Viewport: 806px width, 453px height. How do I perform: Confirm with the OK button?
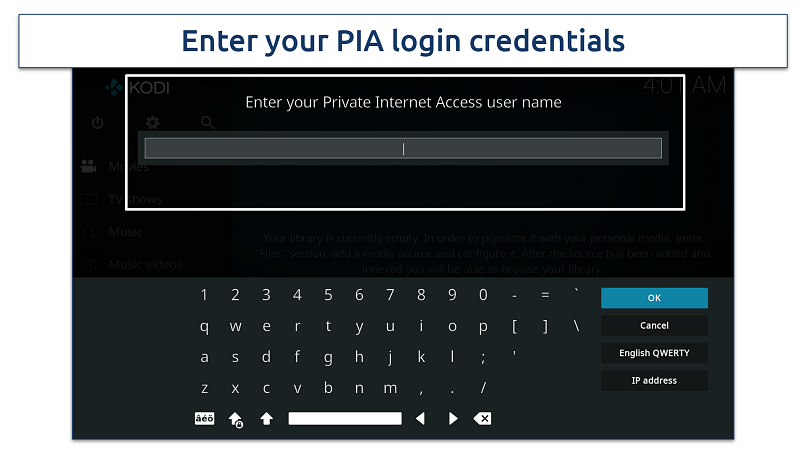tap(654, 298)
